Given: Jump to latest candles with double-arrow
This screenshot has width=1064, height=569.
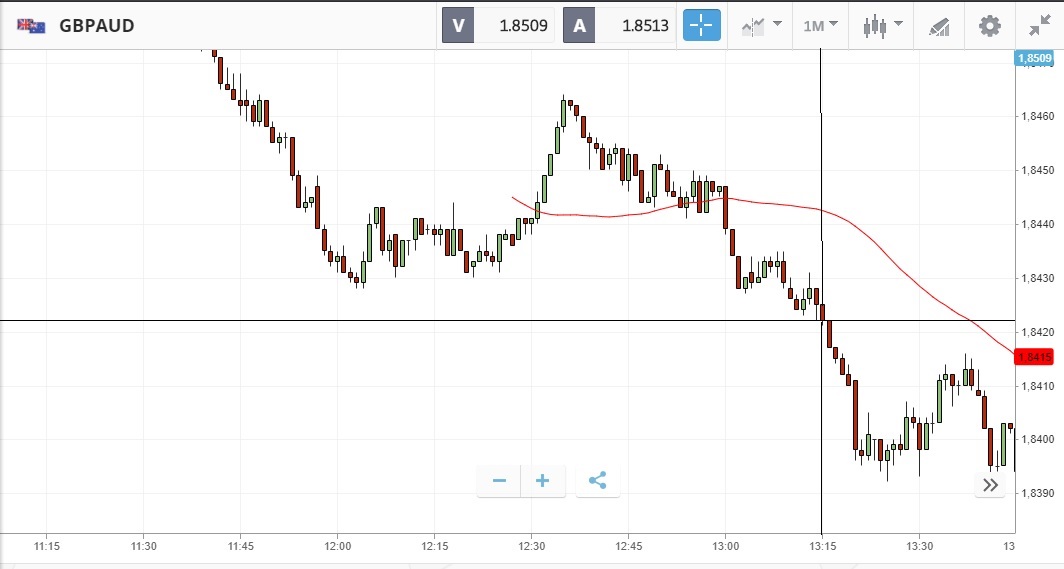Looking at the screenshot, I should click(x=990, y=485).
